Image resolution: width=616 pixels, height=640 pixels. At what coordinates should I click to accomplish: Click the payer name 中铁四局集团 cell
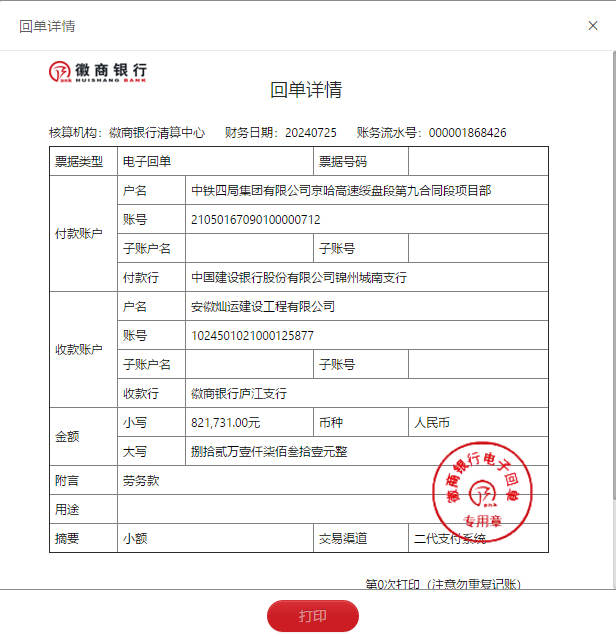(x=340, y=190)
